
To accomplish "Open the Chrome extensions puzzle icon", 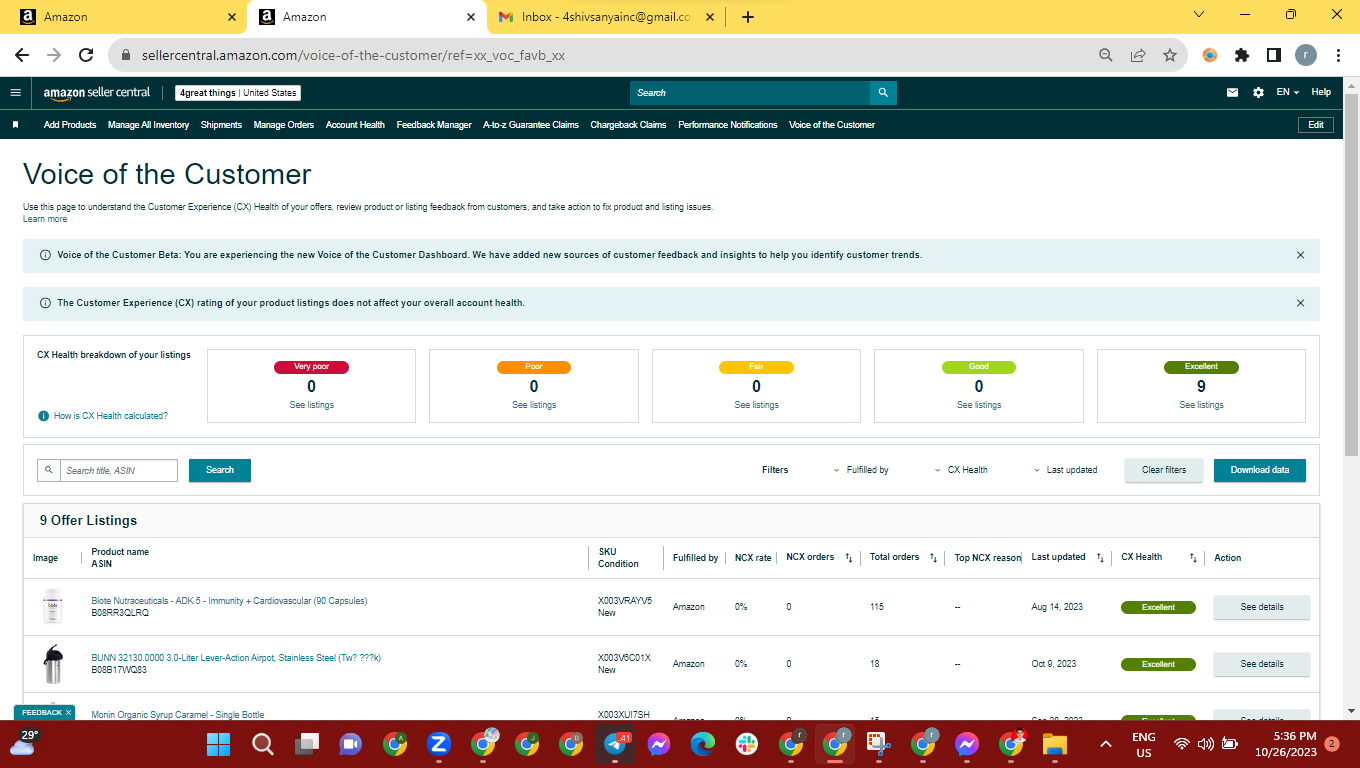I will [1242, 55].
